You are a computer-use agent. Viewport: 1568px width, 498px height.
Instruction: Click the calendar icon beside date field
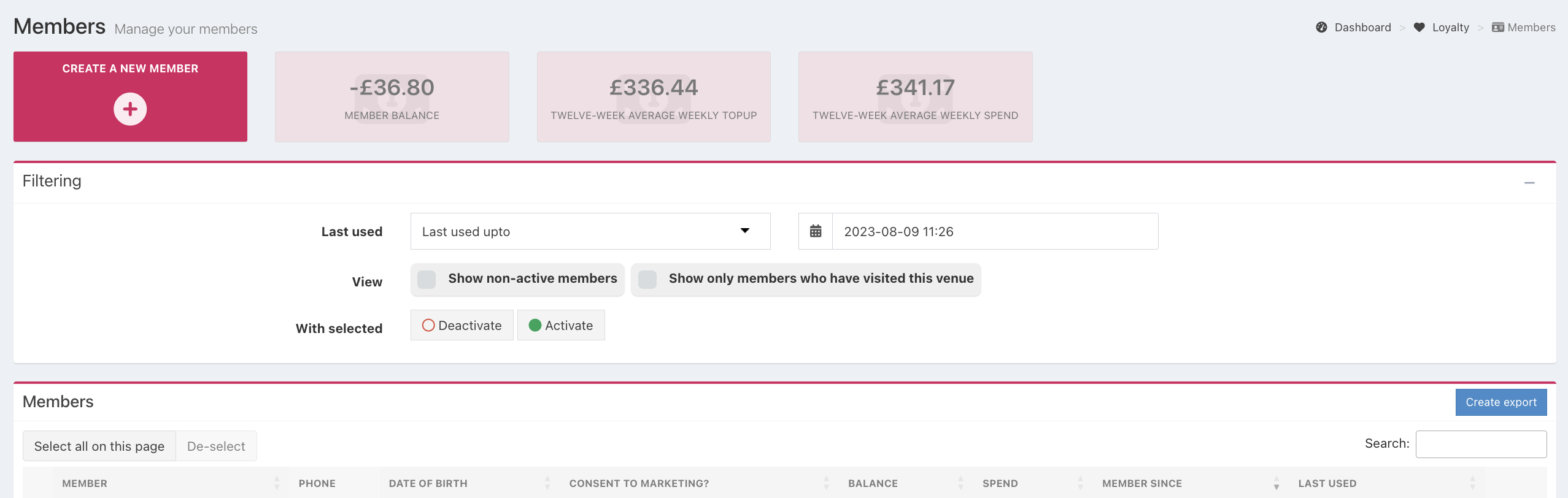(x=815, y=231)
